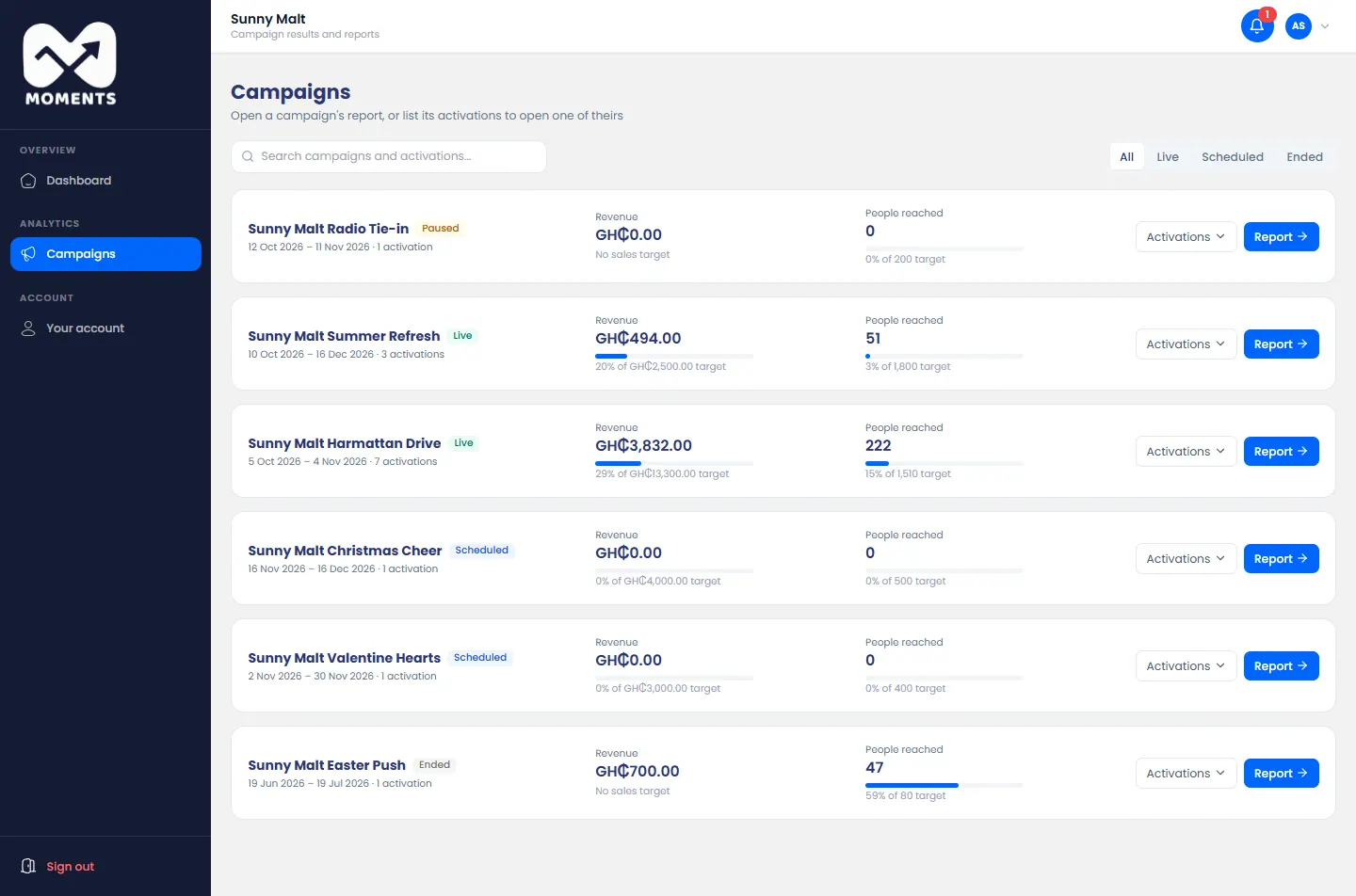The height and width of the screenshot is (896, 1356).
Task: Click the Paused status badge
Action: (x=441, y=229)
